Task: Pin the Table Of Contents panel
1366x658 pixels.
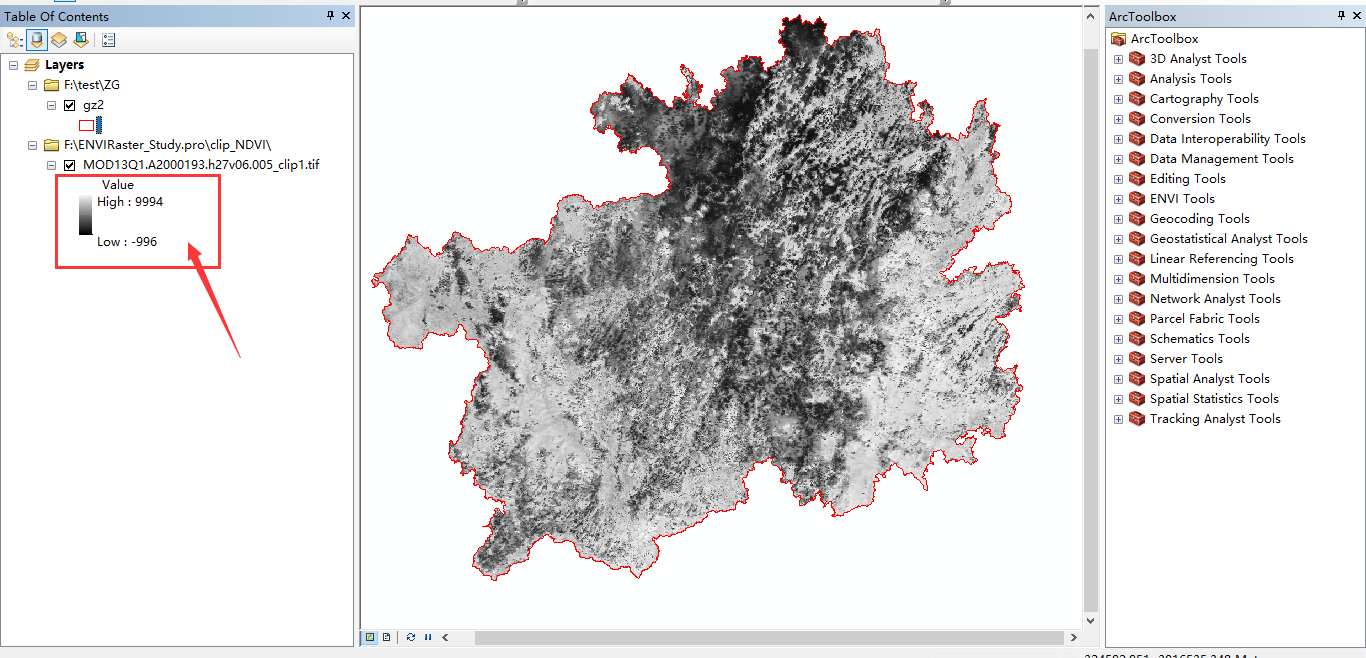Action: coord(328,16)
